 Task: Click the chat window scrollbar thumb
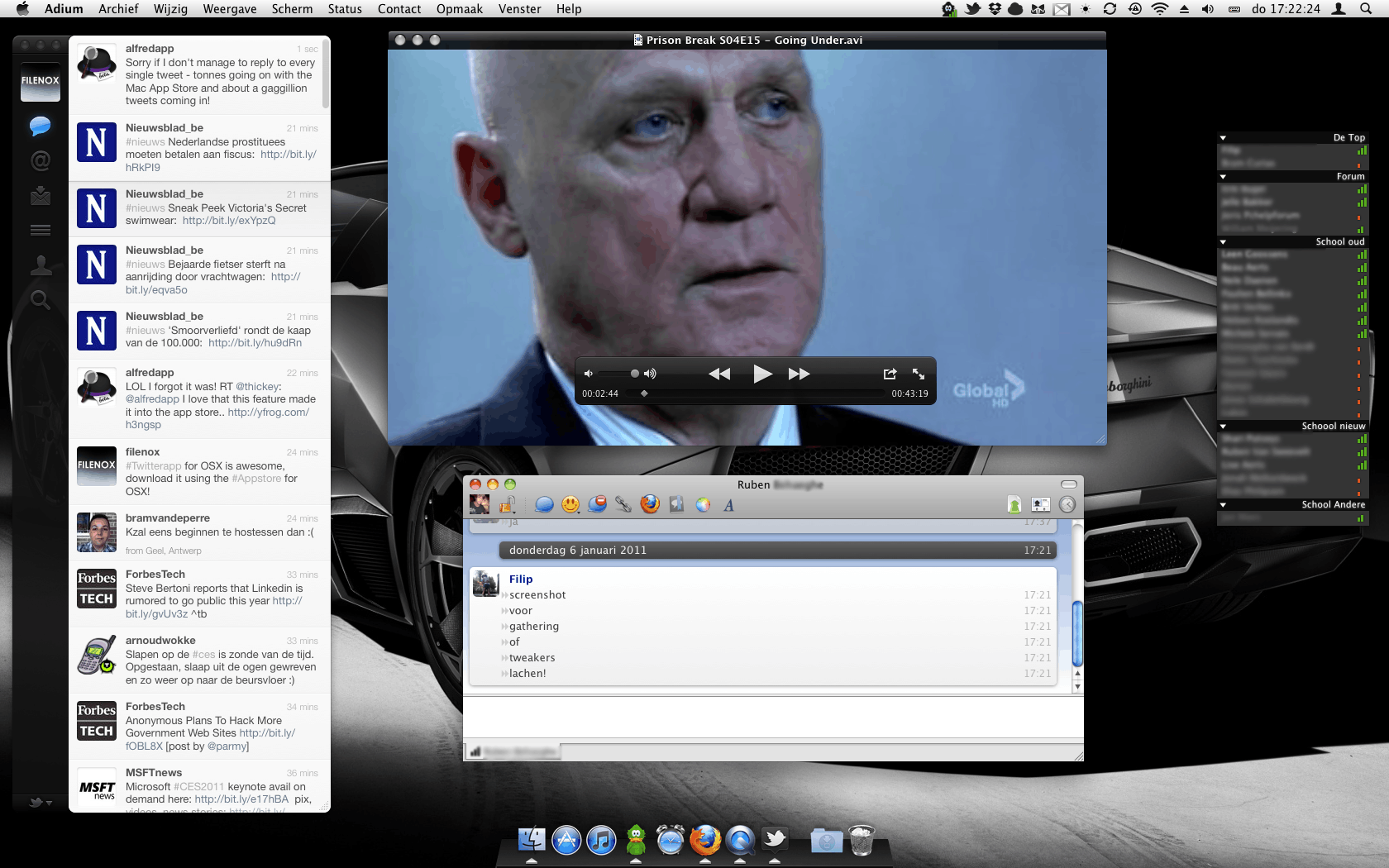click(x=1077, y=634)
